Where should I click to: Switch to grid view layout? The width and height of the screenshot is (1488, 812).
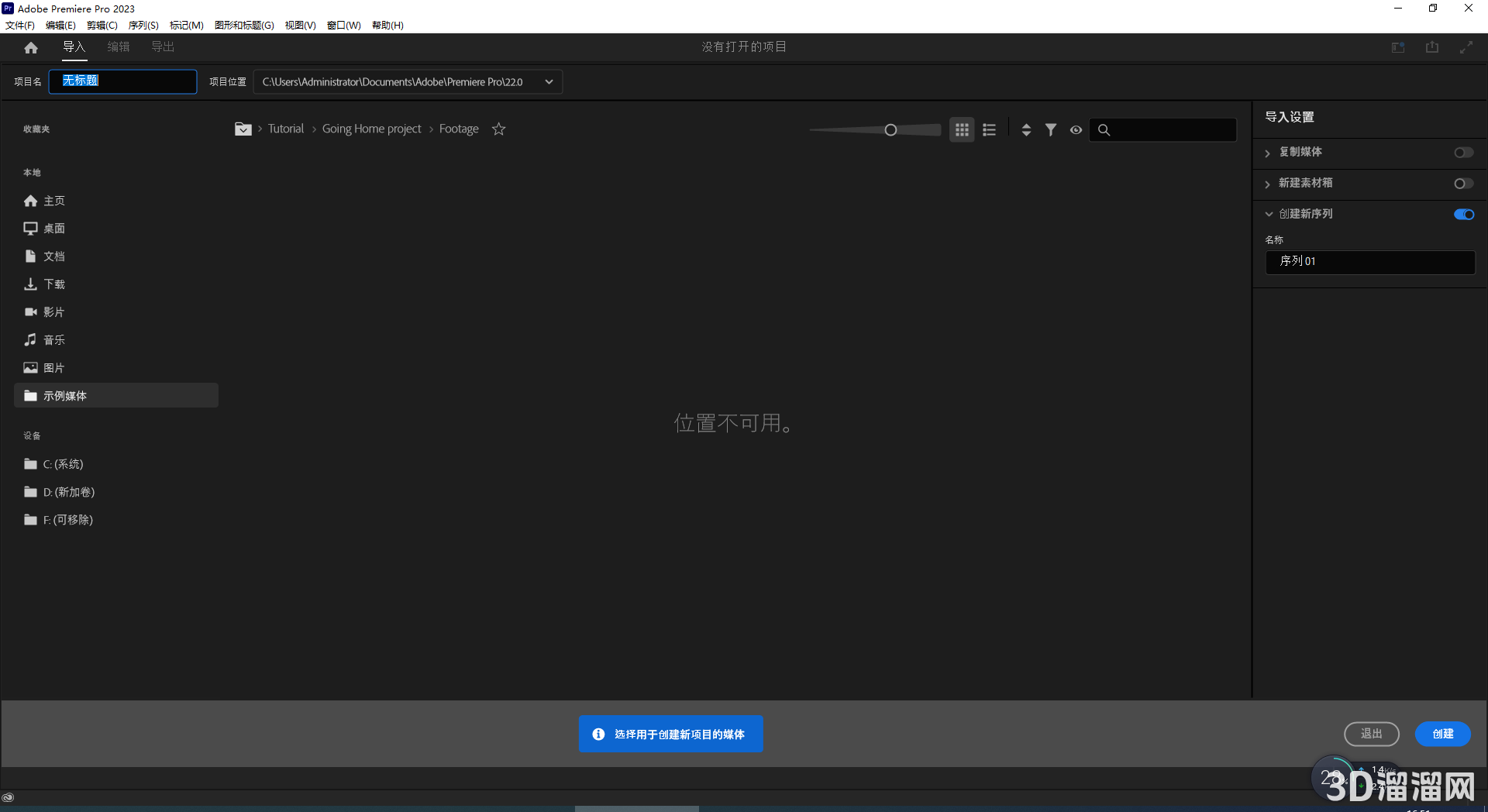click(961, 129)
